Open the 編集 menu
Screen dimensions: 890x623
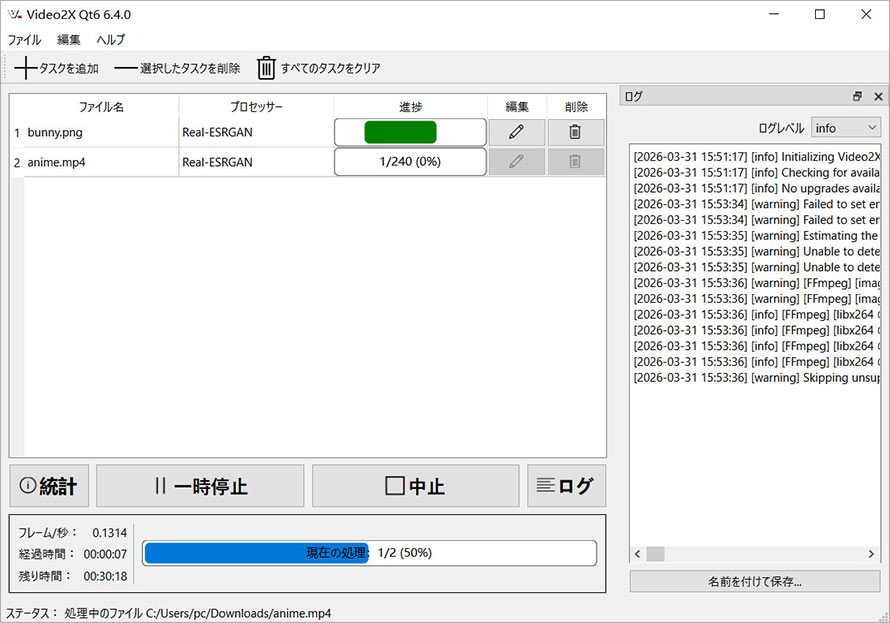(x=67, y=40)
